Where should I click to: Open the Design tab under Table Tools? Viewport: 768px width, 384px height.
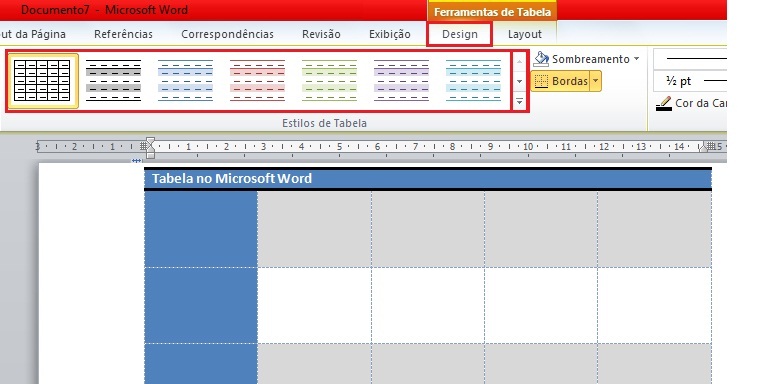tap(459, 34)
